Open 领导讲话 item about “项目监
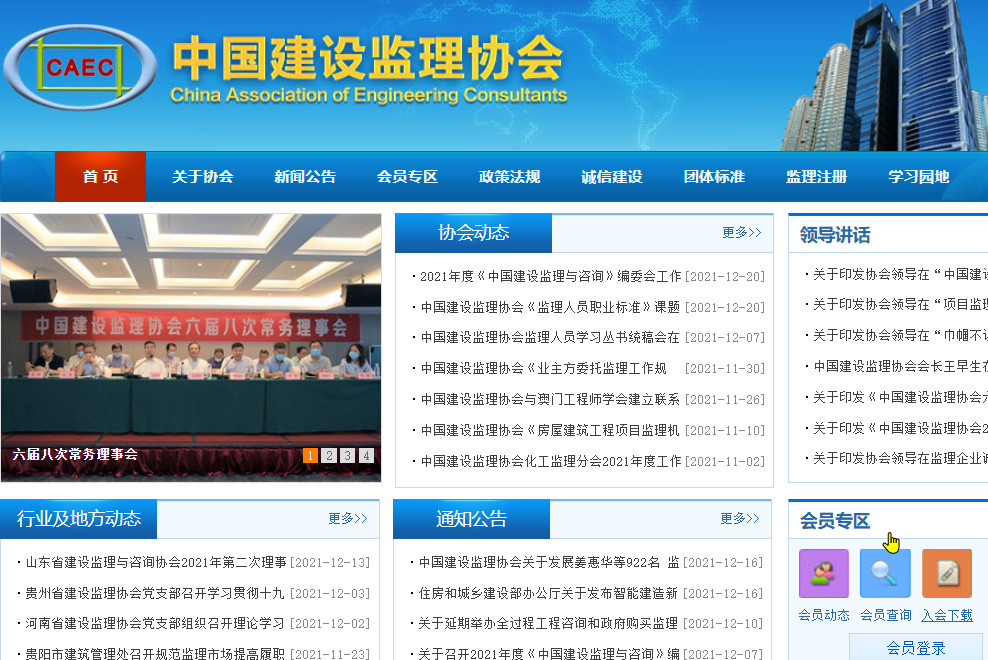Screen dimensions: 988x660 pyautogui.click(x=900, y=304)
